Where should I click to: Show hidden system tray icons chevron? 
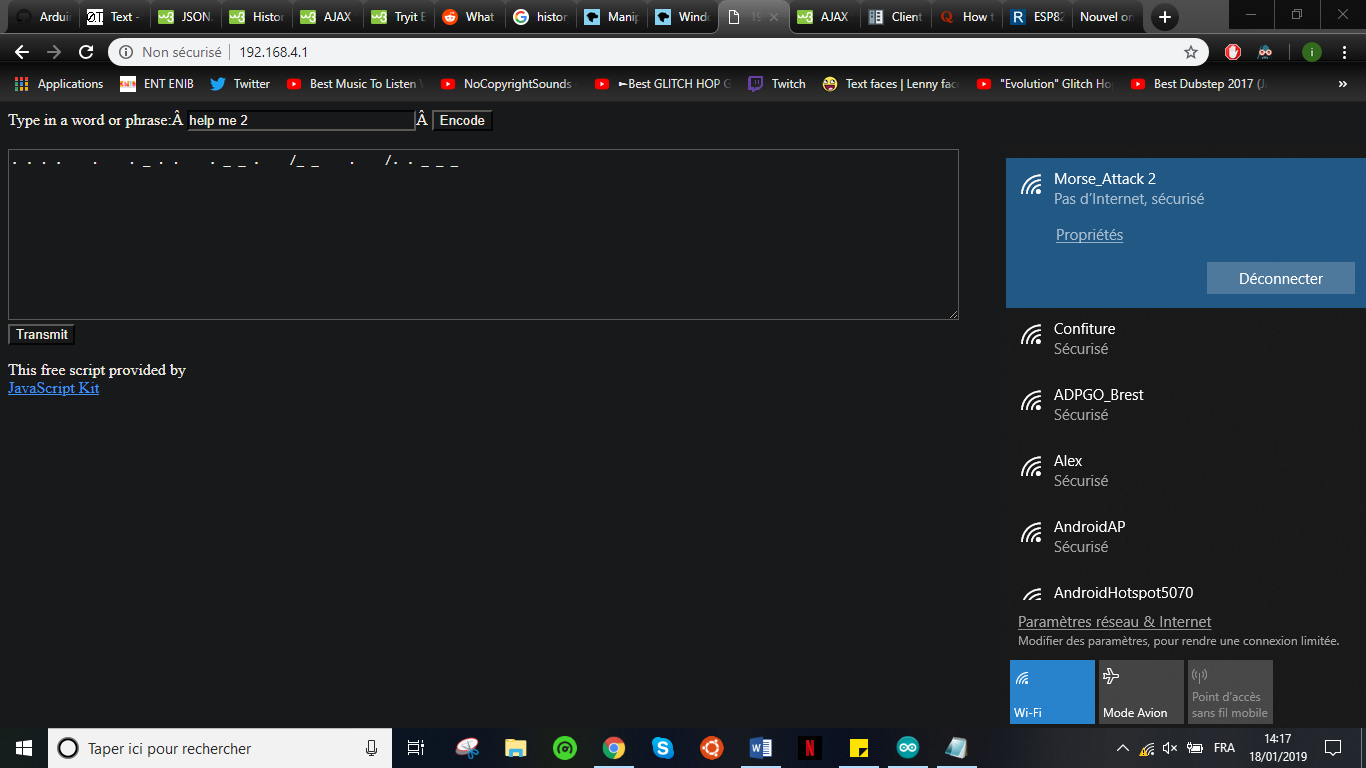click(1123, 748)
